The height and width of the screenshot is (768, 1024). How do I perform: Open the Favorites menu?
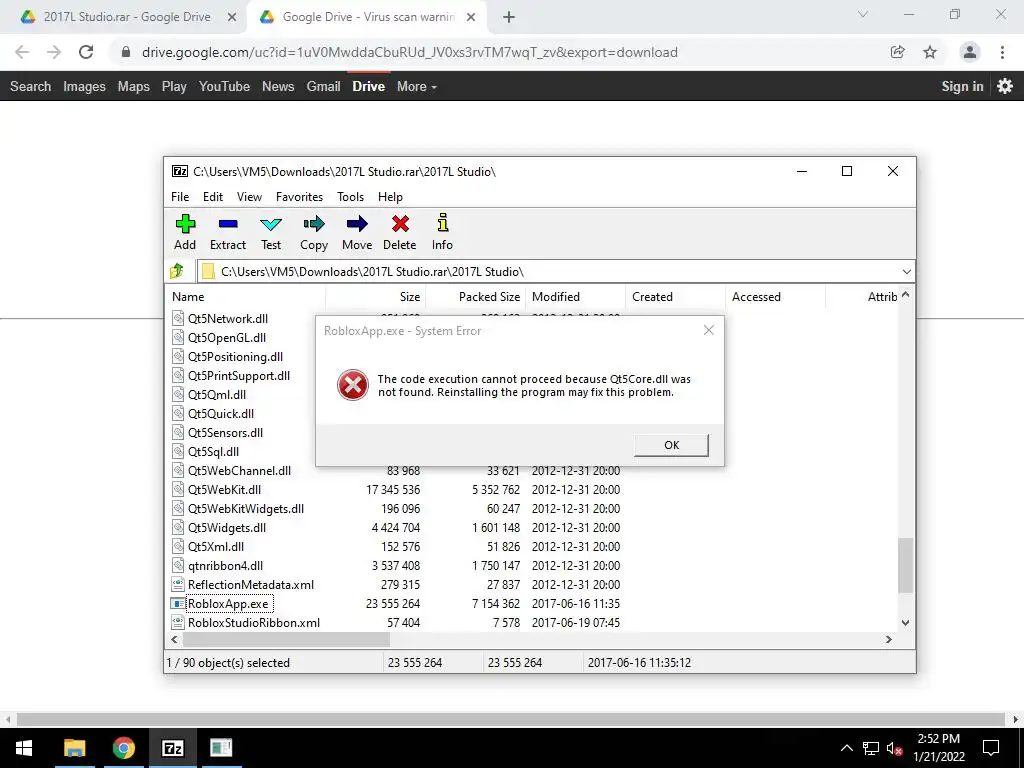299,197
